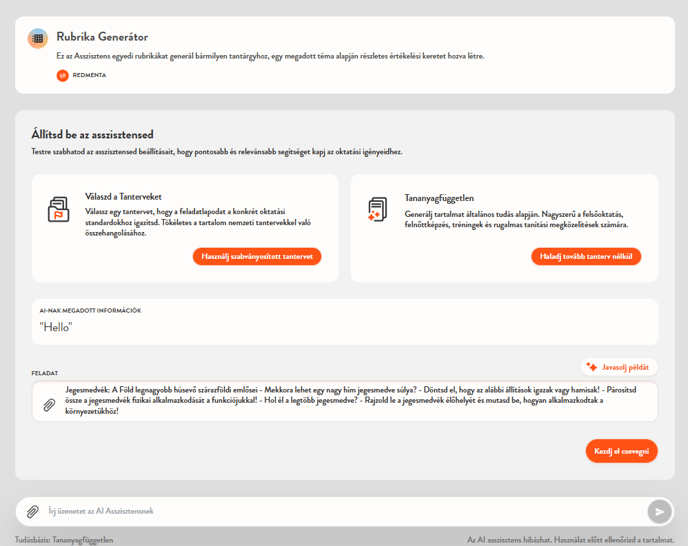Click the Rubrika Generátor app icon
Image resolution: width=688 pixels, height=546 pixels.
[38, 39]
